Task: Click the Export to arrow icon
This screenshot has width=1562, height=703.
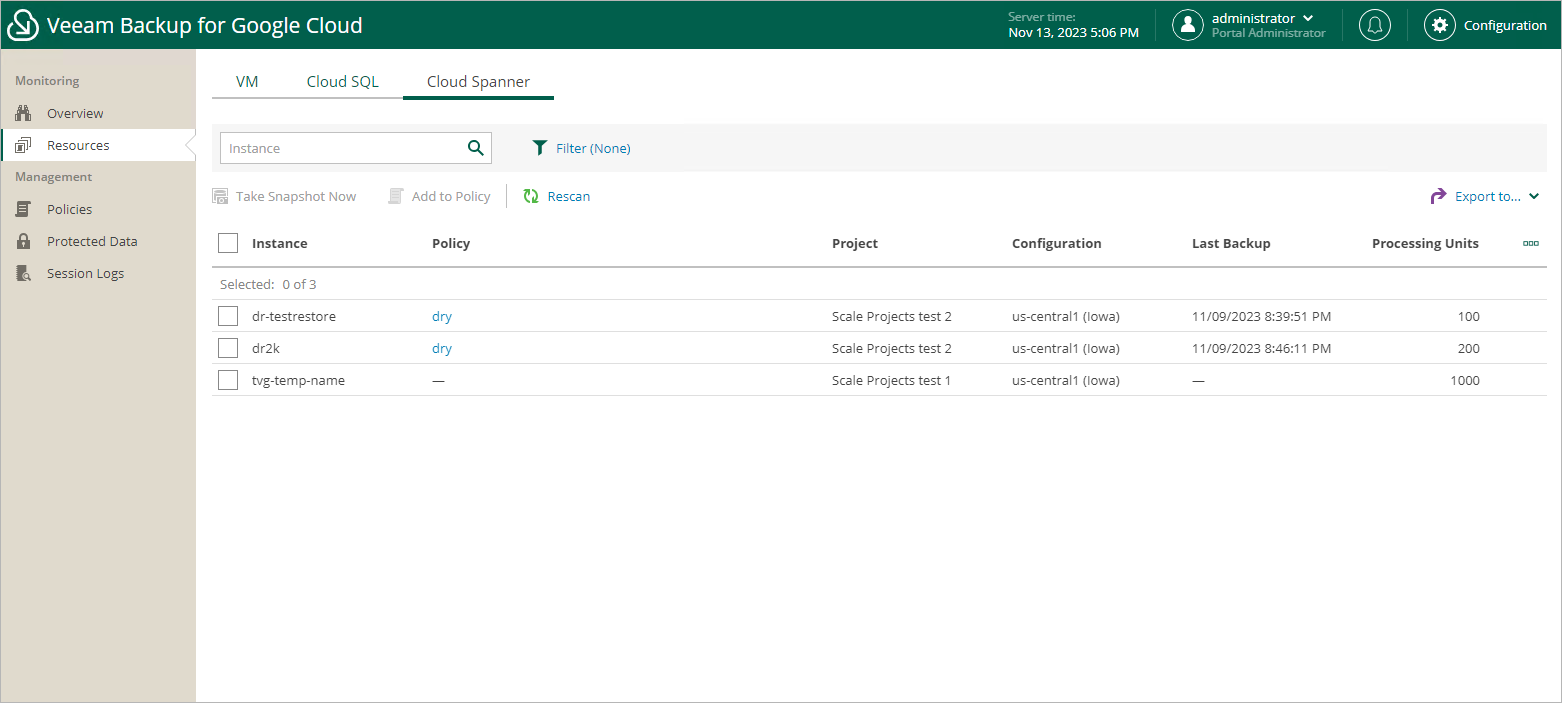Action: coord(1438,196)
